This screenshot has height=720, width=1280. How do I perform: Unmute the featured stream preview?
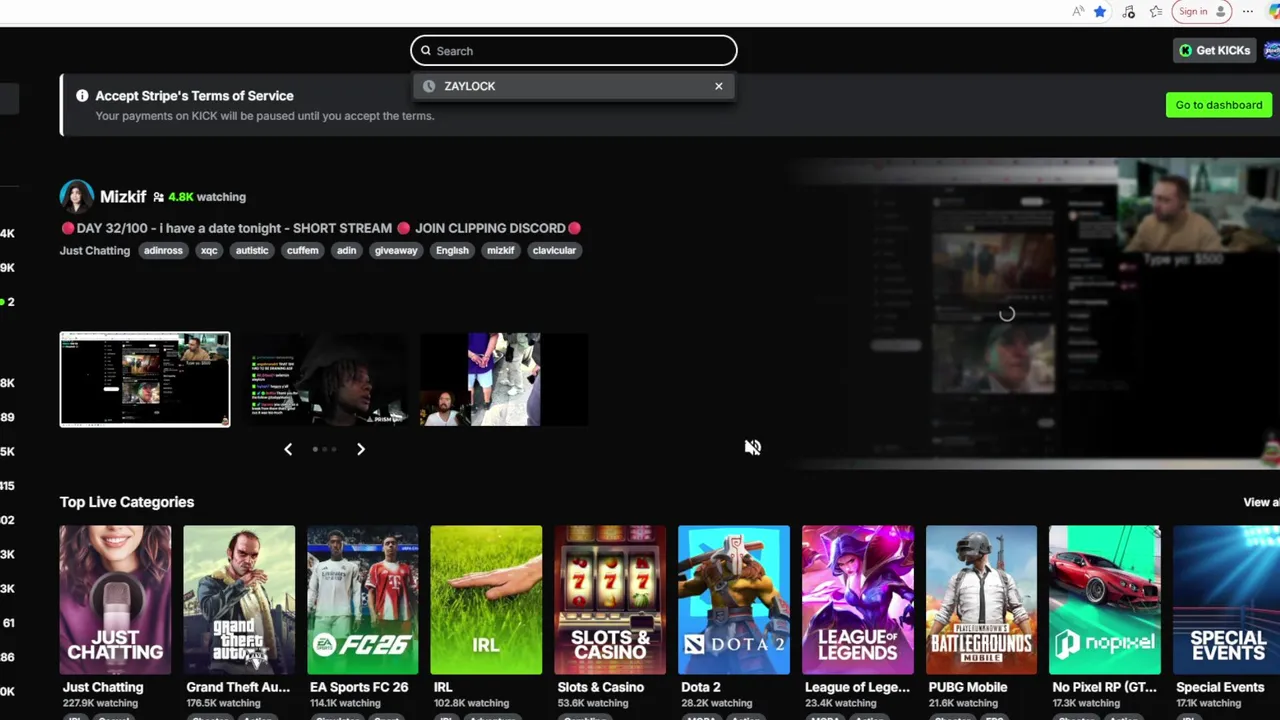[x=753, y=448]
